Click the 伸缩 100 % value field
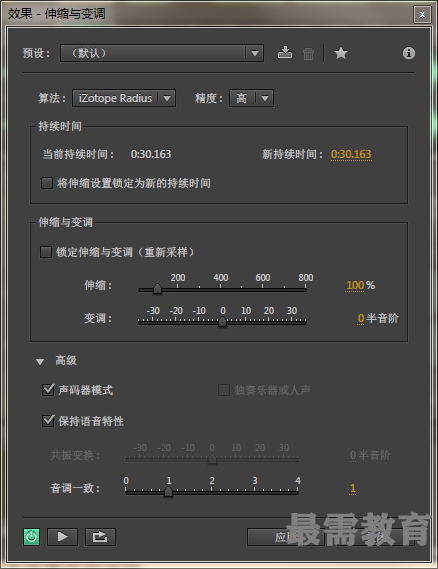Image resolution: width=438 pixels, height=569 pixels. click(x=355, y=285)
